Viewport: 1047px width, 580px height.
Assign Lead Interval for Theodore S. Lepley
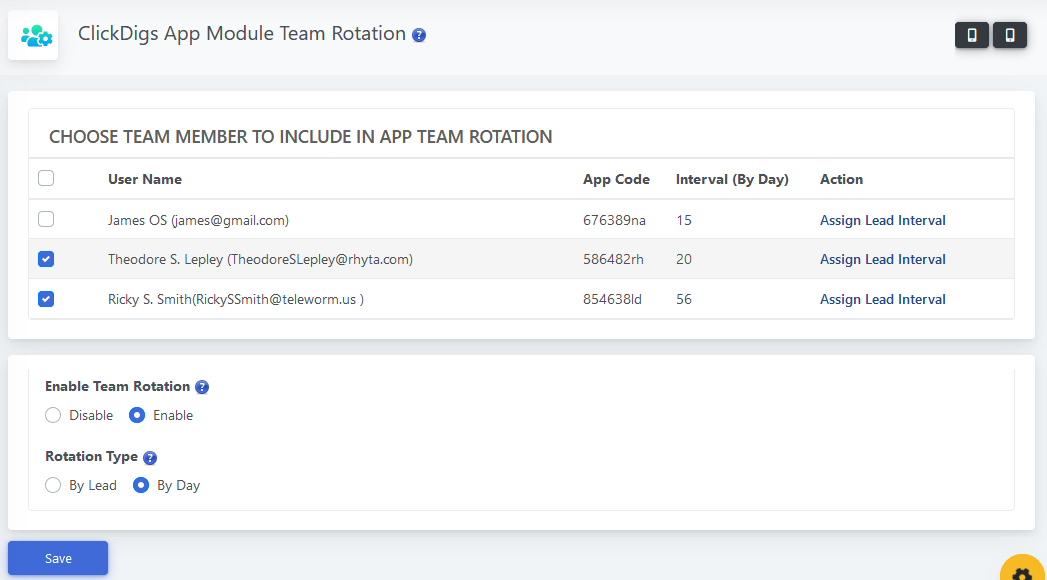click(882, 259)
